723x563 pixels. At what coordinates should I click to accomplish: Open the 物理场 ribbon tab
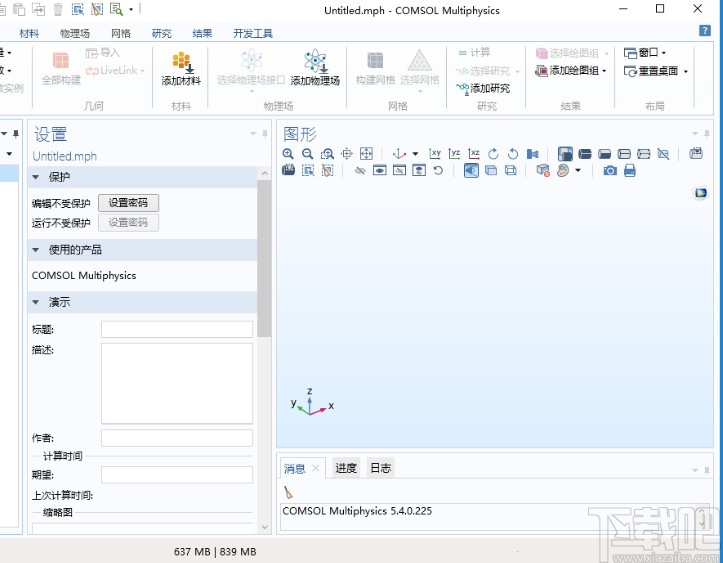pyautogui.click(x=75, y=33)
